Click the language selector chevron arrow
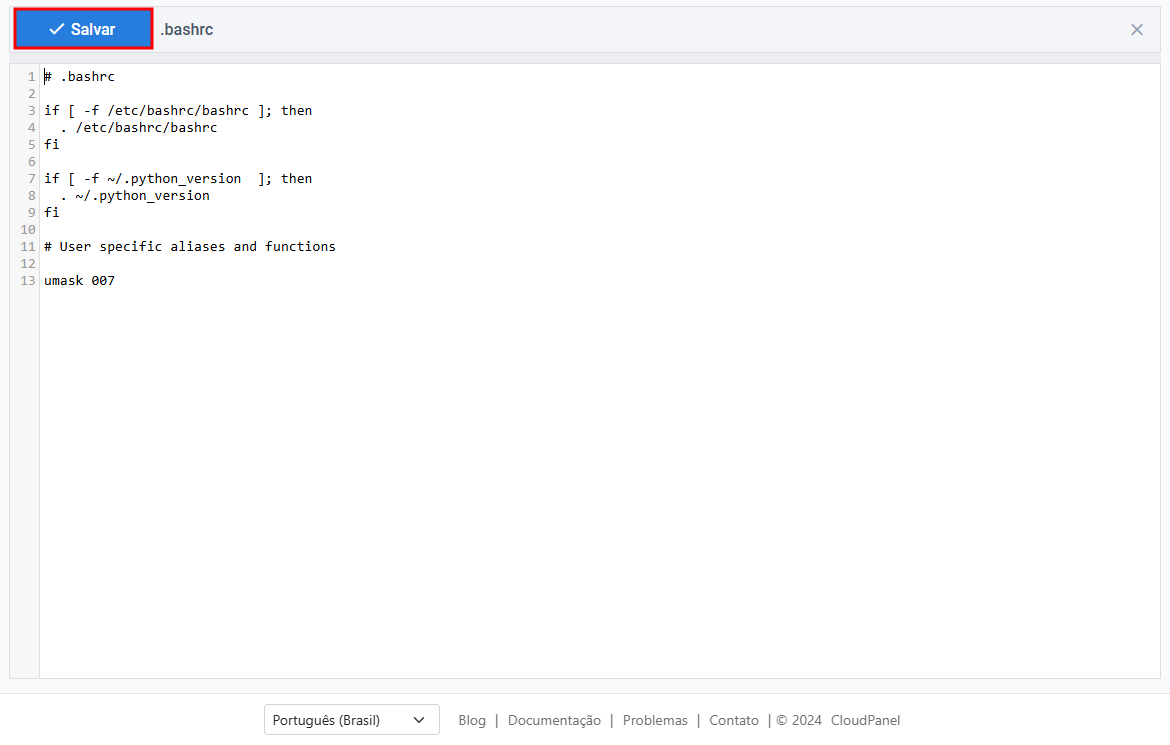The width and height of the screenshot is (1170, 745). [419, 720]
